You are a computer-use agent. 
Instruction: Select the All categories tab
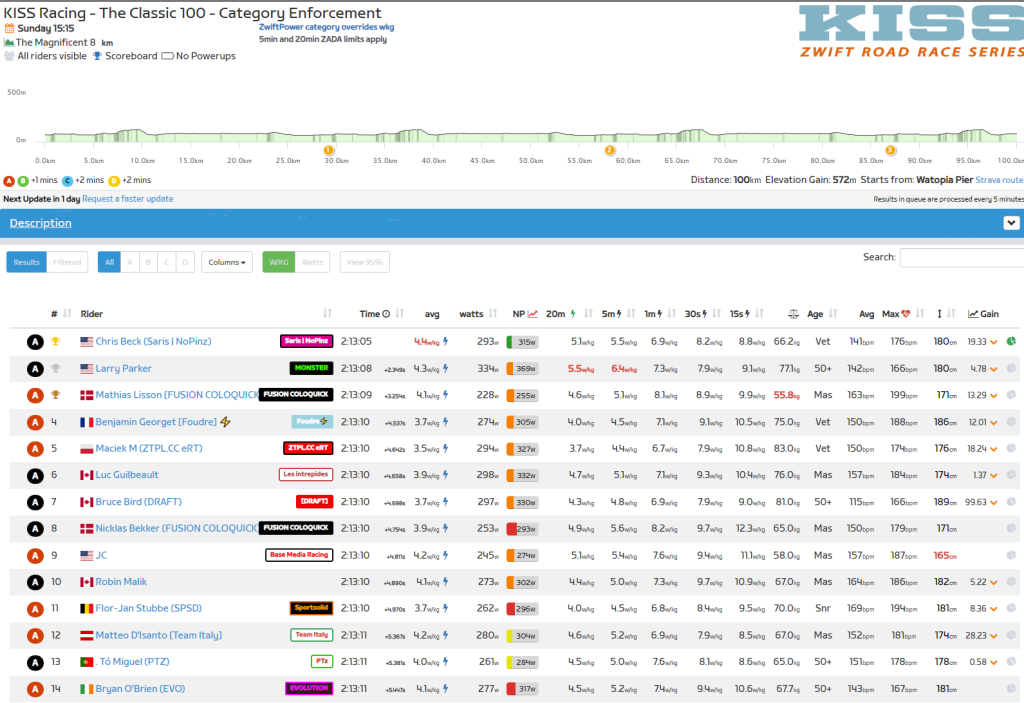point(109,262)
